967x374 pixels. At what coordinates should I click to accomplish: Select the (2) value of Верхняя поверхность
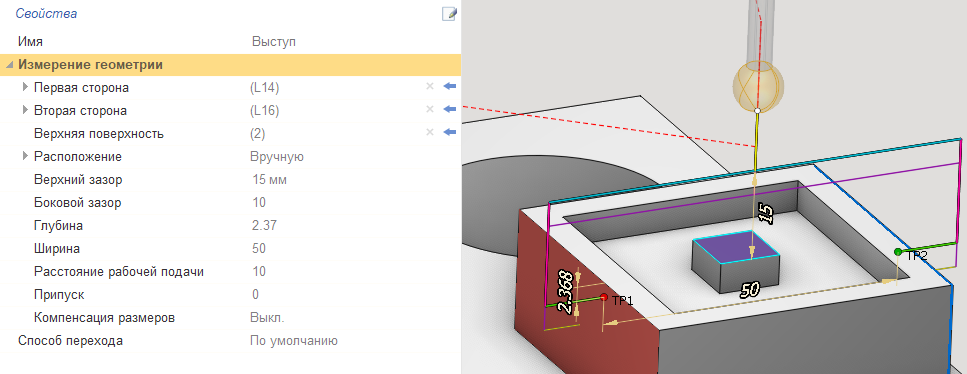[x=258, y=133]
